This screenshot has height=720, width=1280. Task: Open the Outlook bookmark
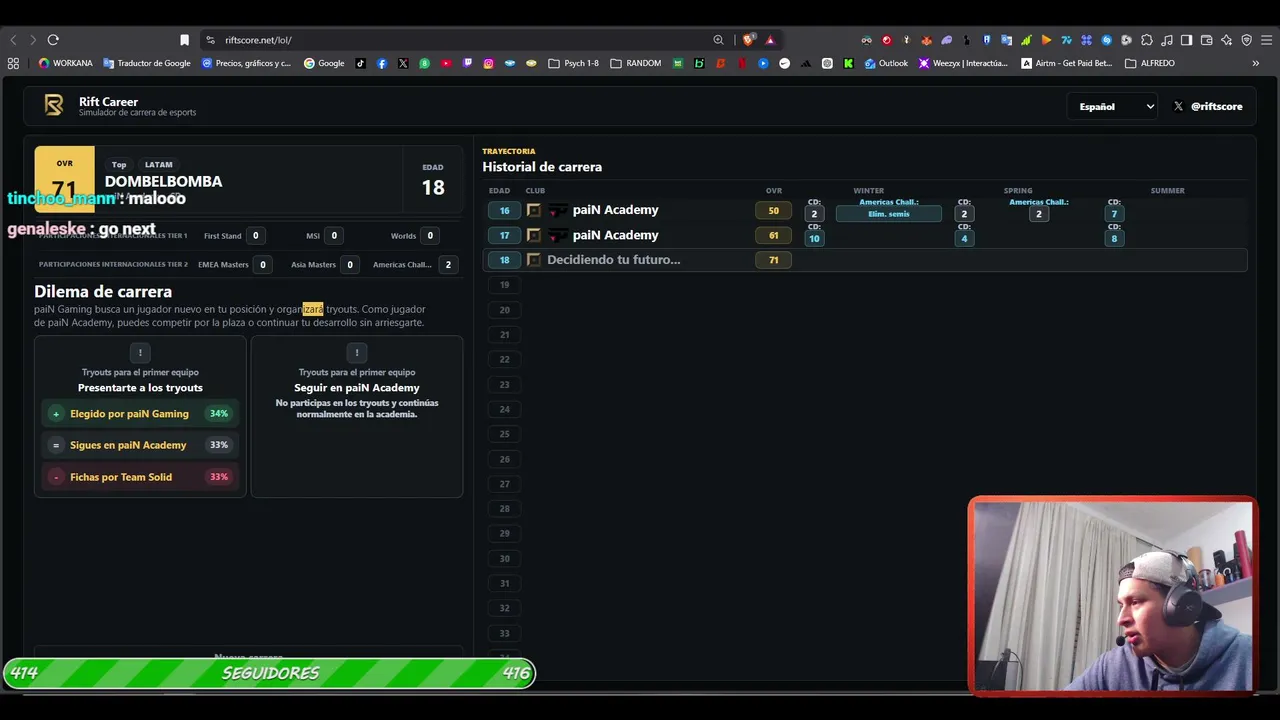(886, 63)
